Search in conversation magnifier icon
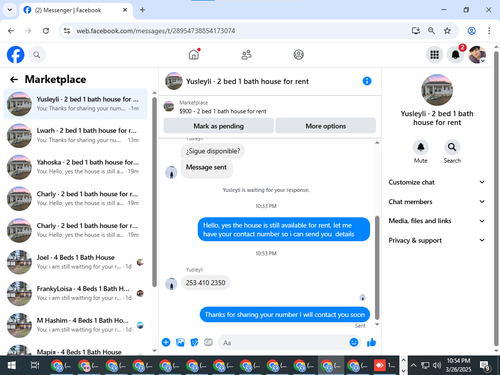The width and height of the screenshot is (500, 375). click(452, 147)
